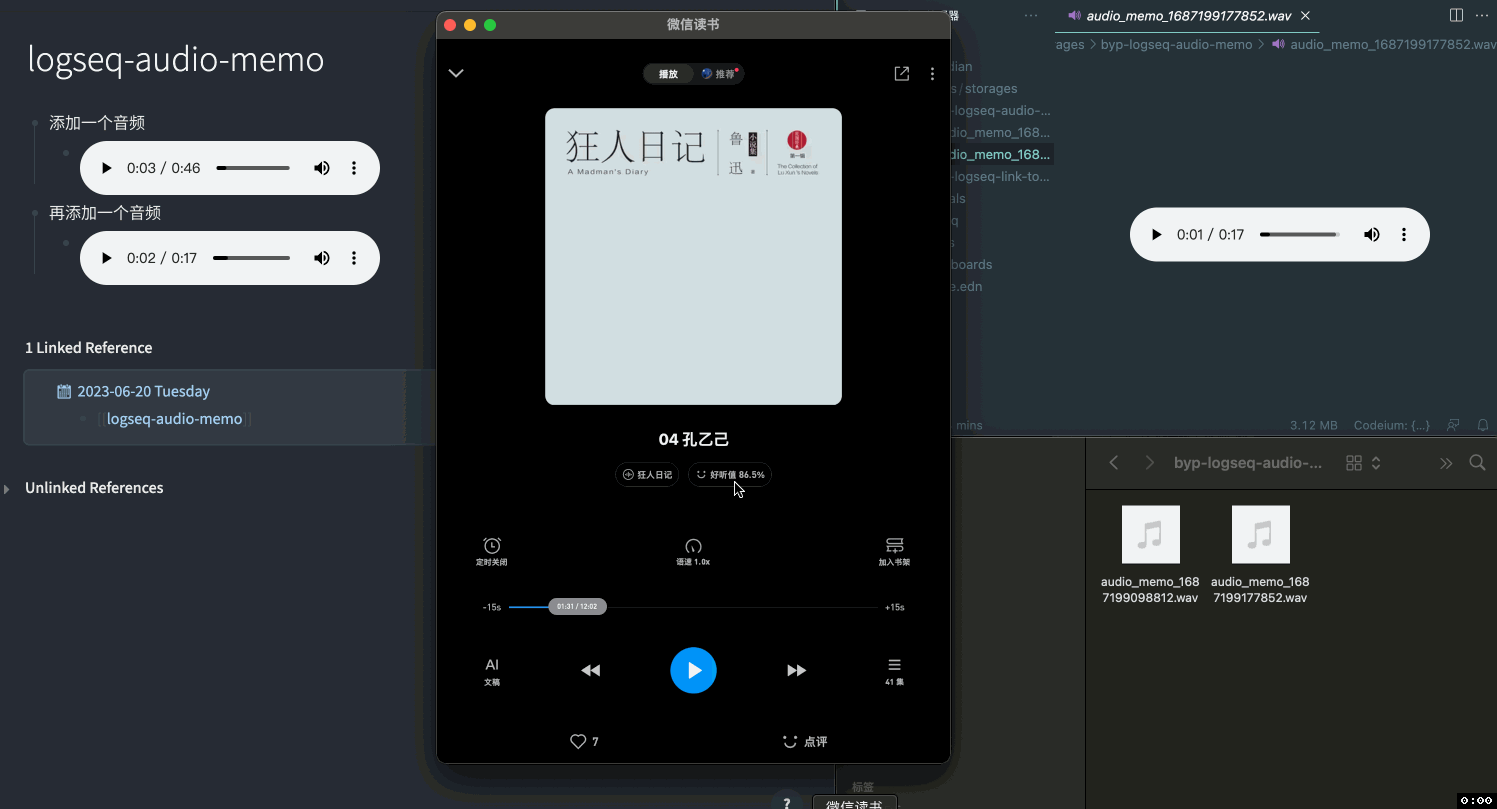Show more Finder toolbar items

click(x=1445, y=463)
